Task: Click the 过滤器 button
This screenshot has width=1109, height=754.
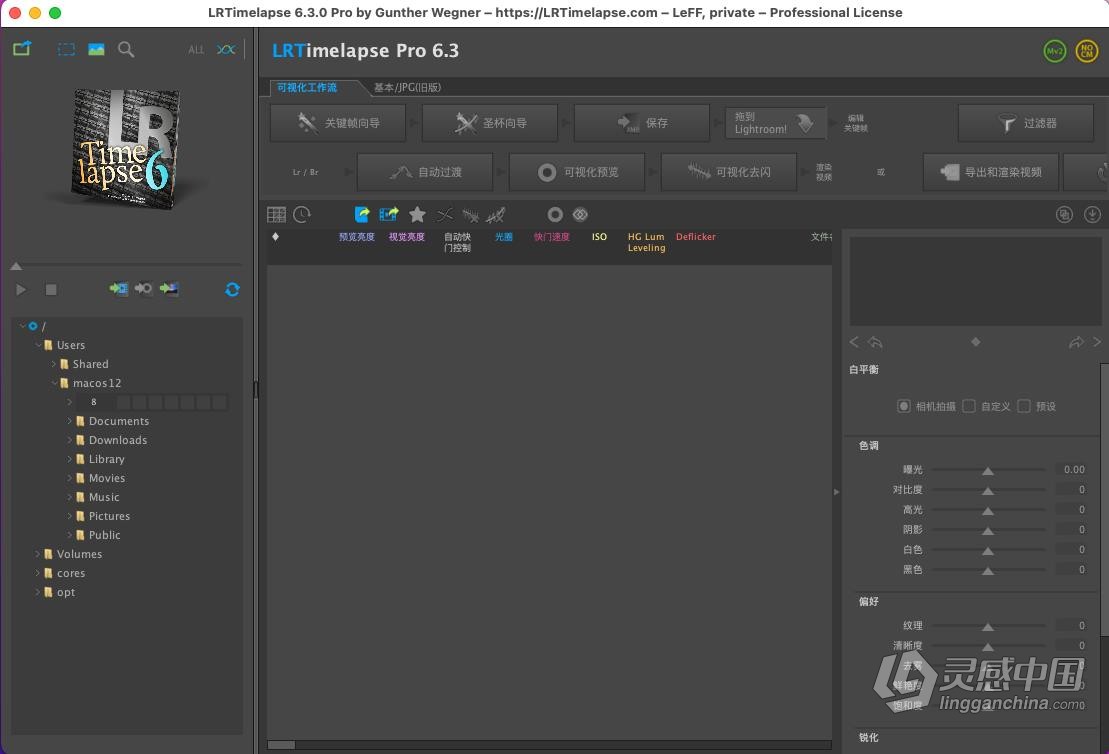Action: pos(1026,123)
